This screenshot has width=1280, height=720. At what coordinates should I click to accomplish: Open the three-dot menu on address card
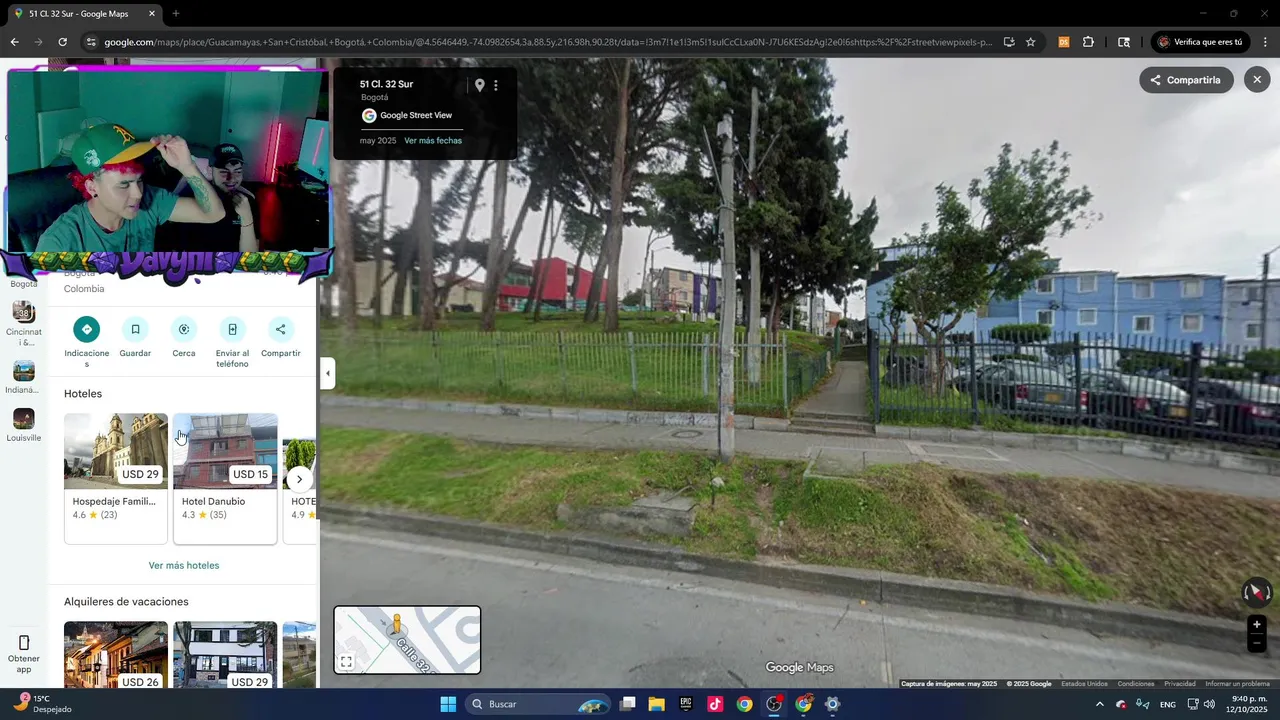point(496,85)
